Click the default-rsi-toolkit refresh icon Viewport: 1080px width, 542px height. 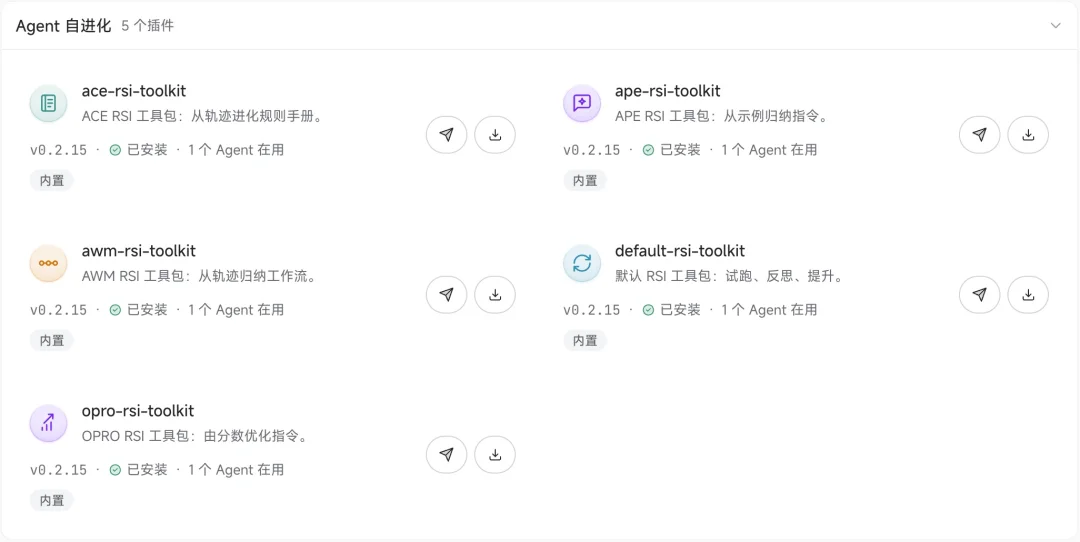pyautogui.click(x=582, y=263)
